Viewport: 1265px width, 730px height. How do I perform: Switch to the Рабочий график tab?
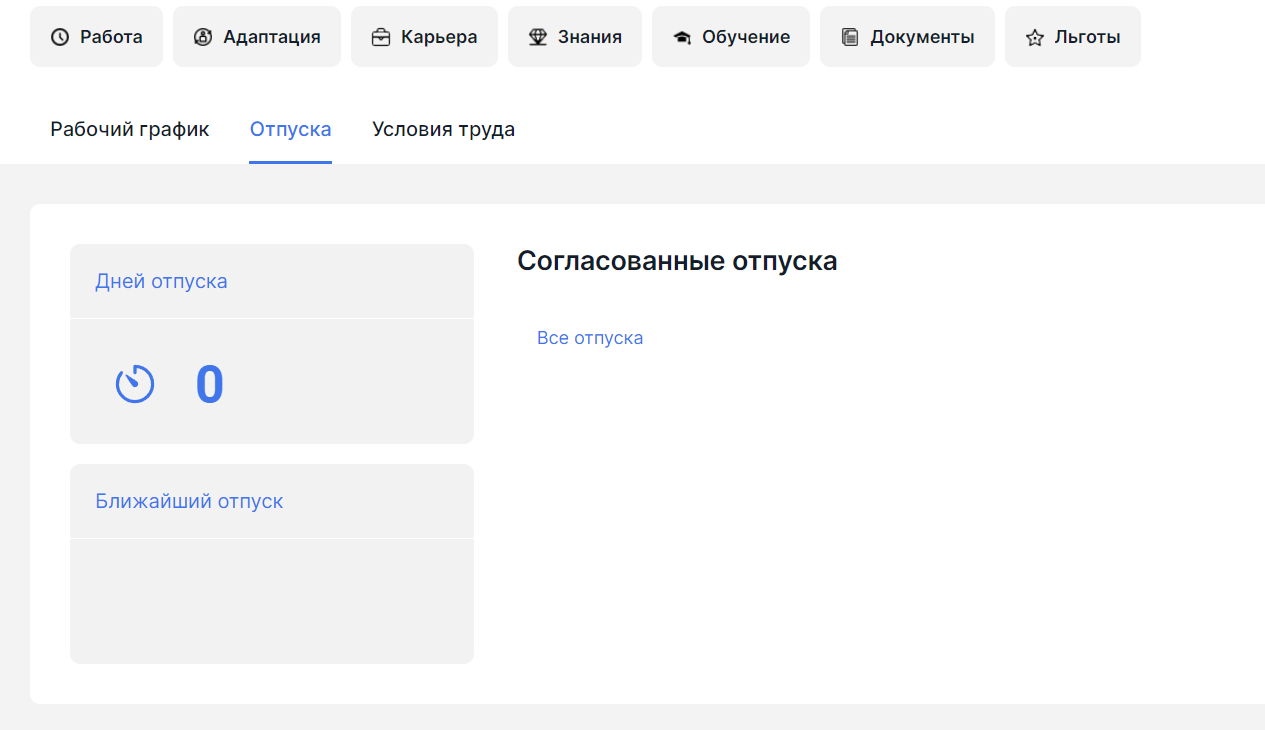tap(130, 129)
